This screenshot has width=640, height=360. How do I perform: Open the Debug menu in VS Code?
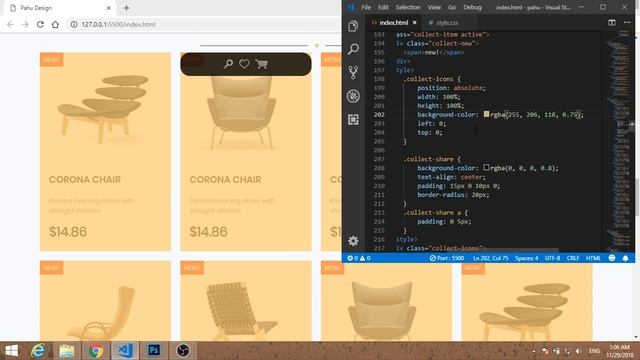(472, 7)
